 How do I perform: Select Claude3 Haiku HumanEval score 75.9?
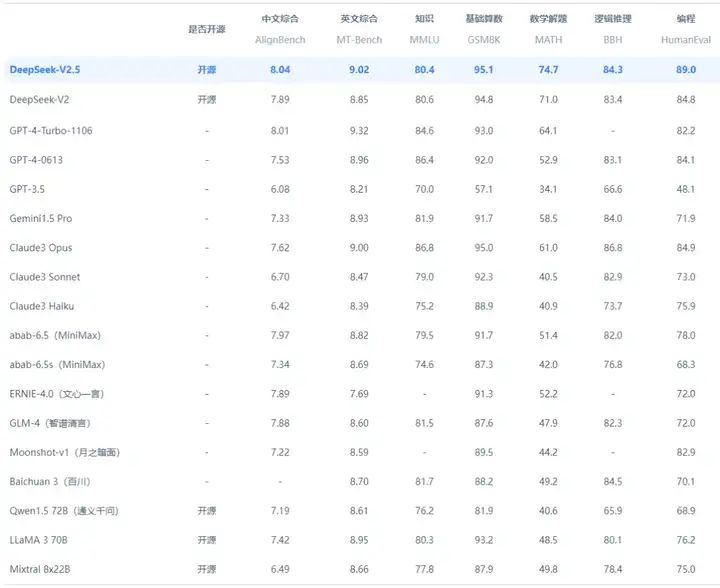(x=686, y=306)
